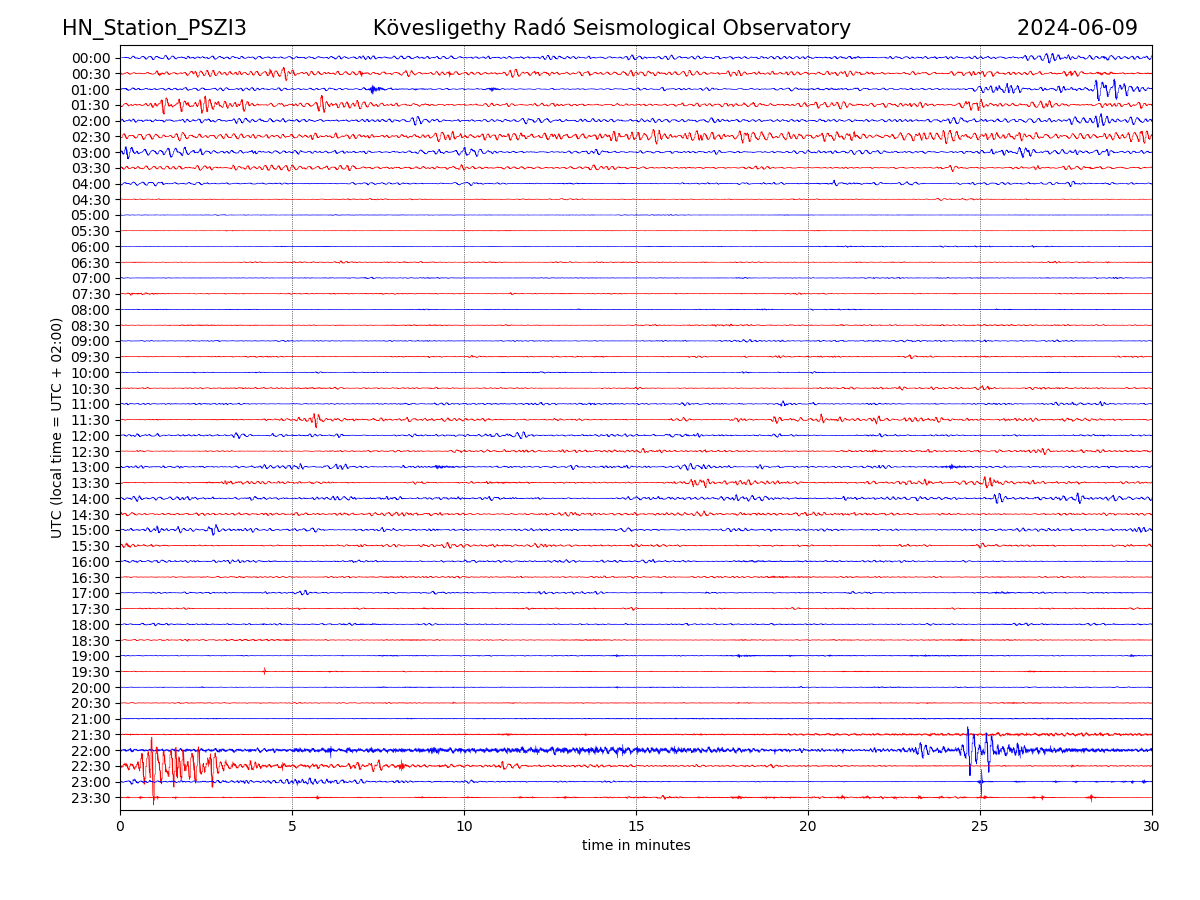Viewport: 1200px width, 900px height.
Task: Click the 22:00 row label
Action: (x=90, y=751)
